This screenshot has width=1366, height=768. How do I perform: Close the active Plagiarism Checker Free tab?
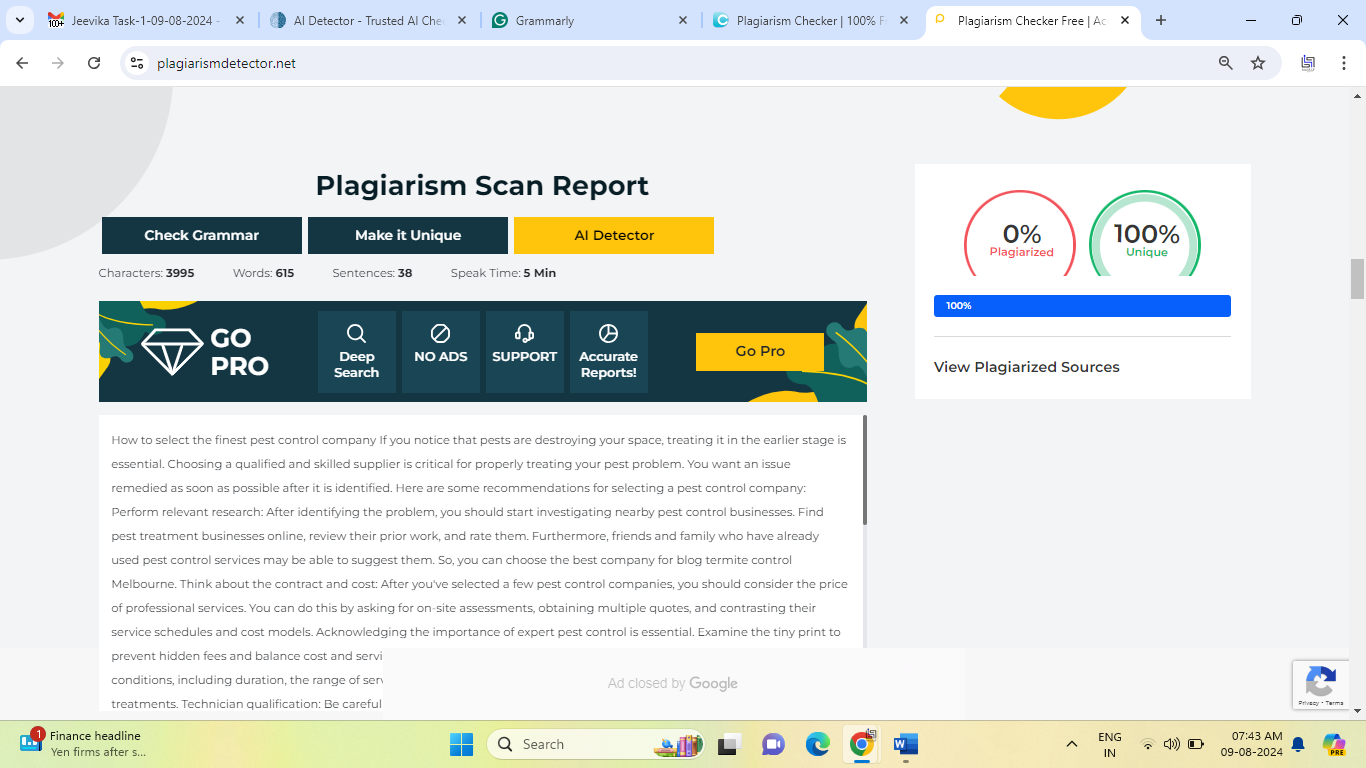(1125, 20)
